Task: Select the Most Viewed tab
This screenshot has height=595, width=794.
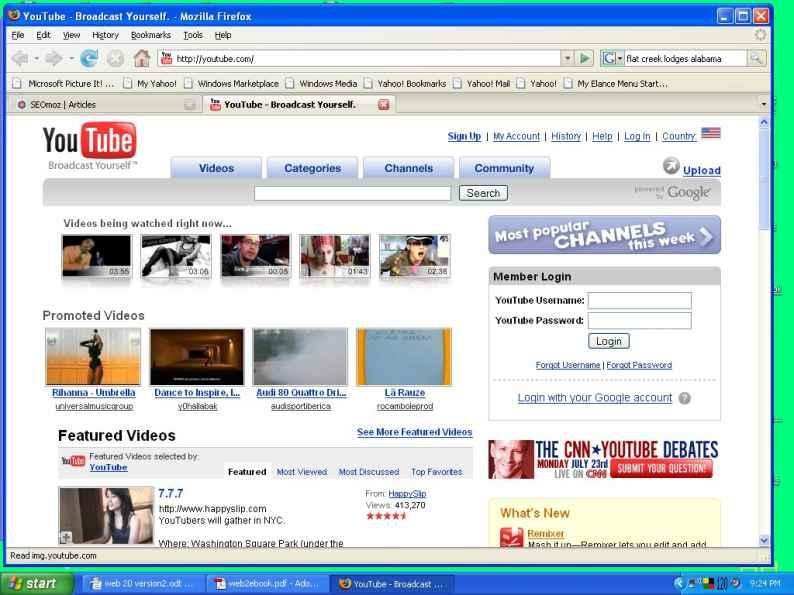Action: 301,472
